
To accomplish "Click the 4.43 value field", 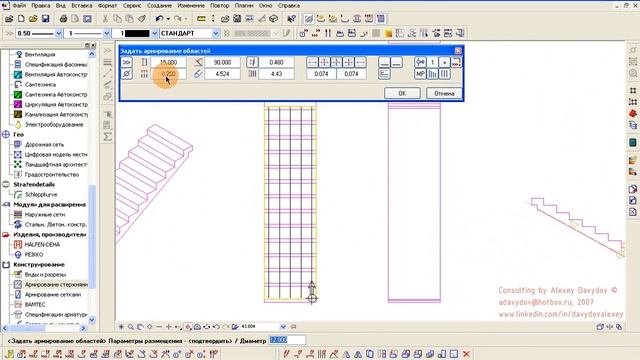I will [x=276, y=74].
